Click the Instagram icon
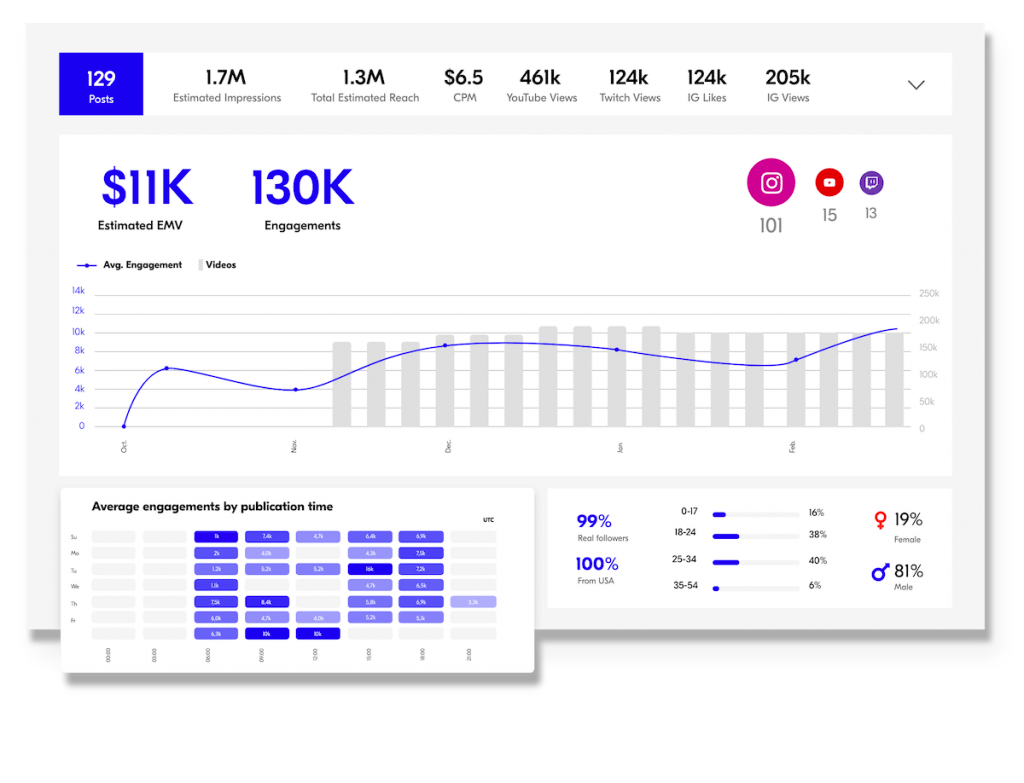 pyautogui.click(x=771, y=183)
